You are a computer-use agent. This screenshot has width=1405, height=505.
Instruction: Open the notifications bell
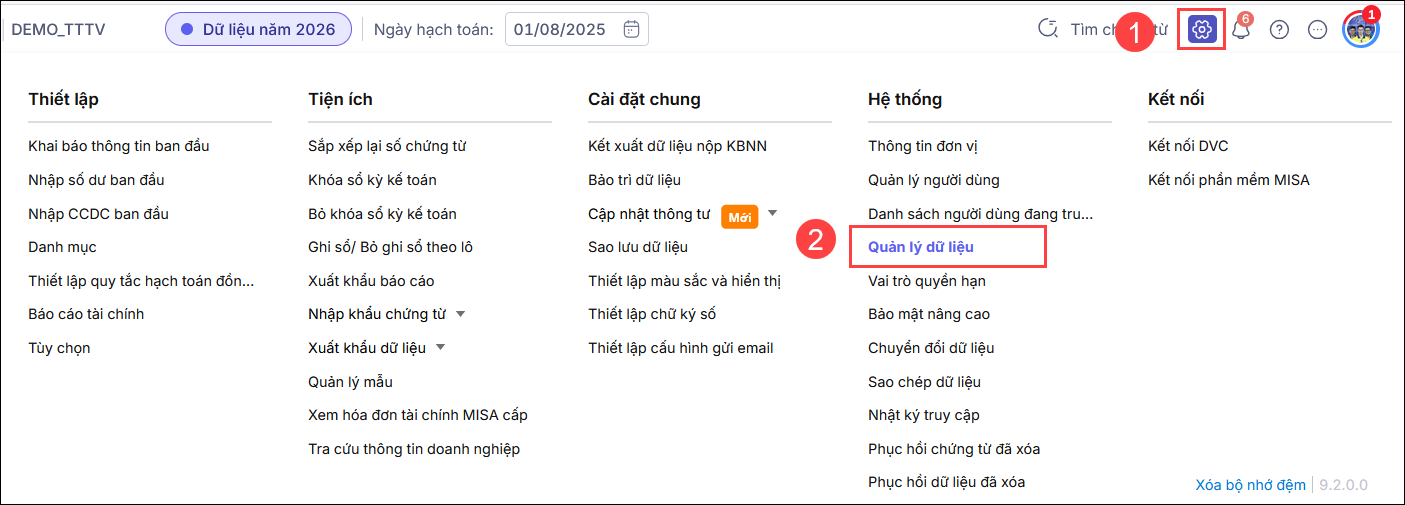1241,29
